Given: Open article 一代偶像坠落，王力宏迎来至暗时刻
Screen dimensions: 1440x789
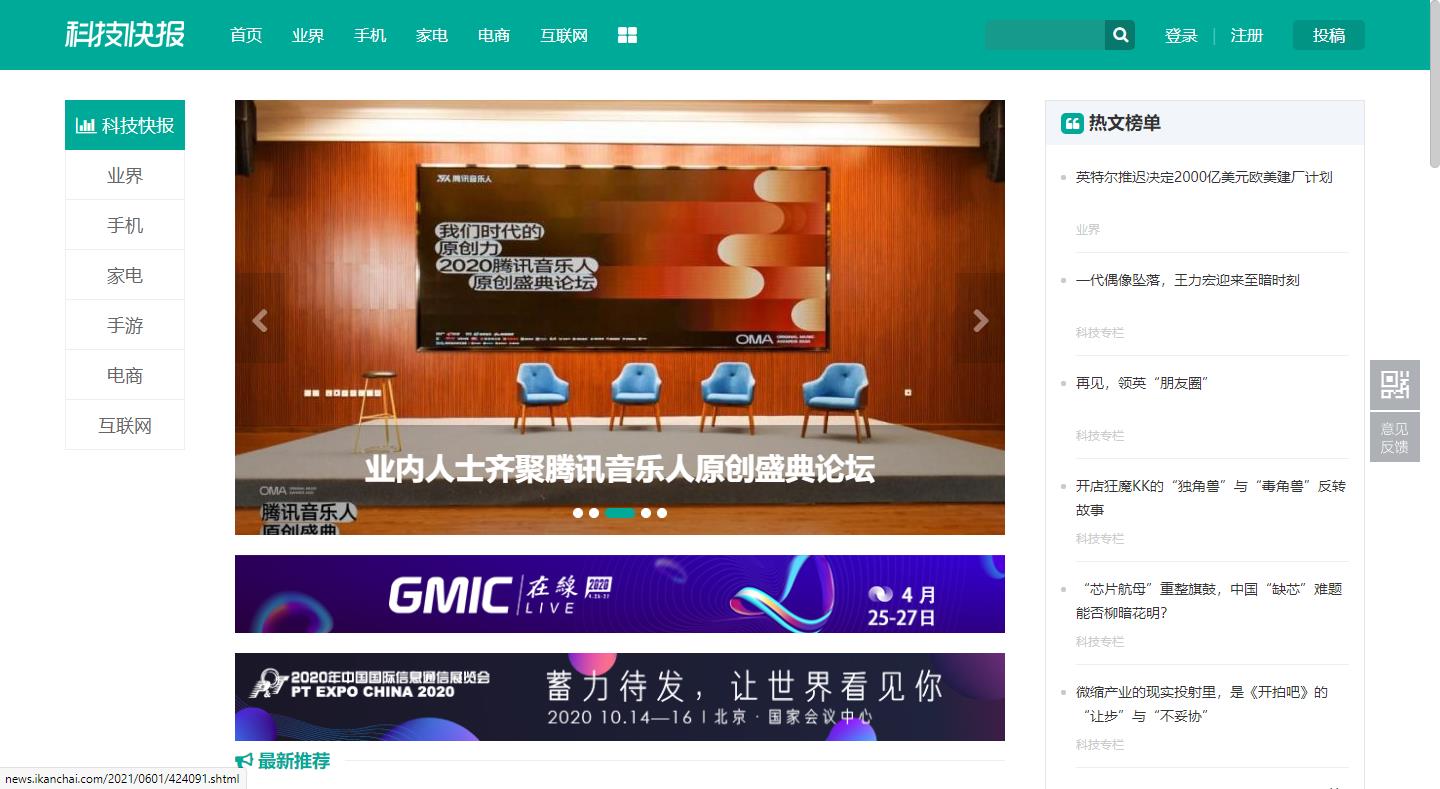Looking at the screenshot, I should 1187,280.
